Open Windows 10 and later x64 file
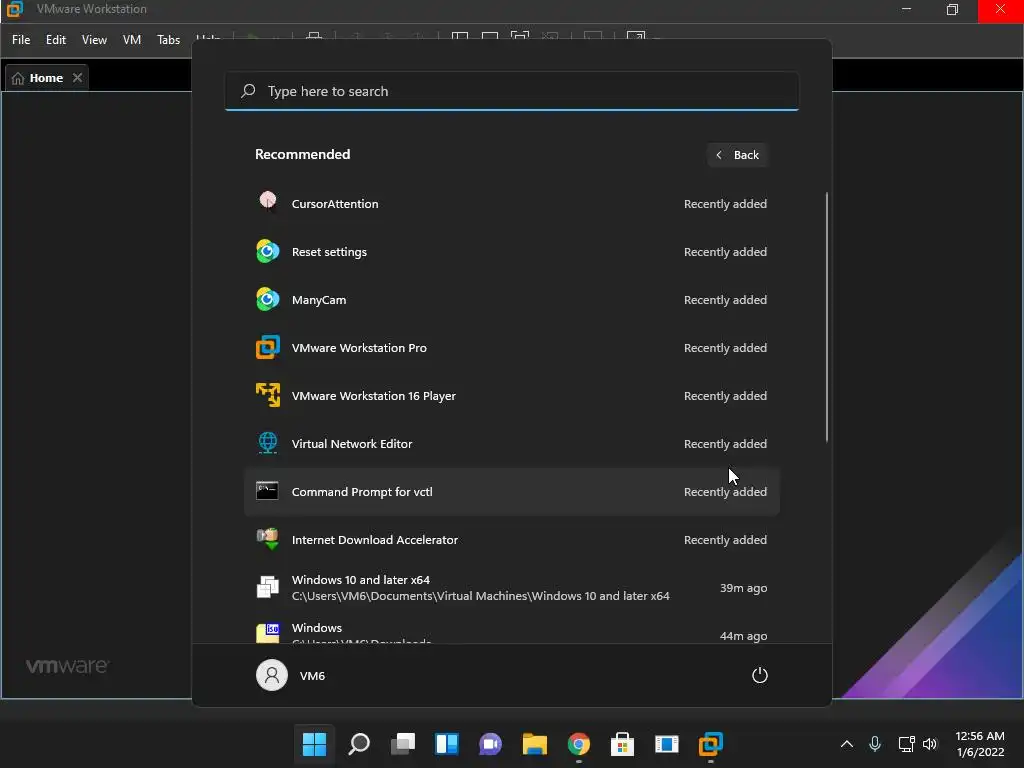The image size is (1024, 768). click(511, 588)
